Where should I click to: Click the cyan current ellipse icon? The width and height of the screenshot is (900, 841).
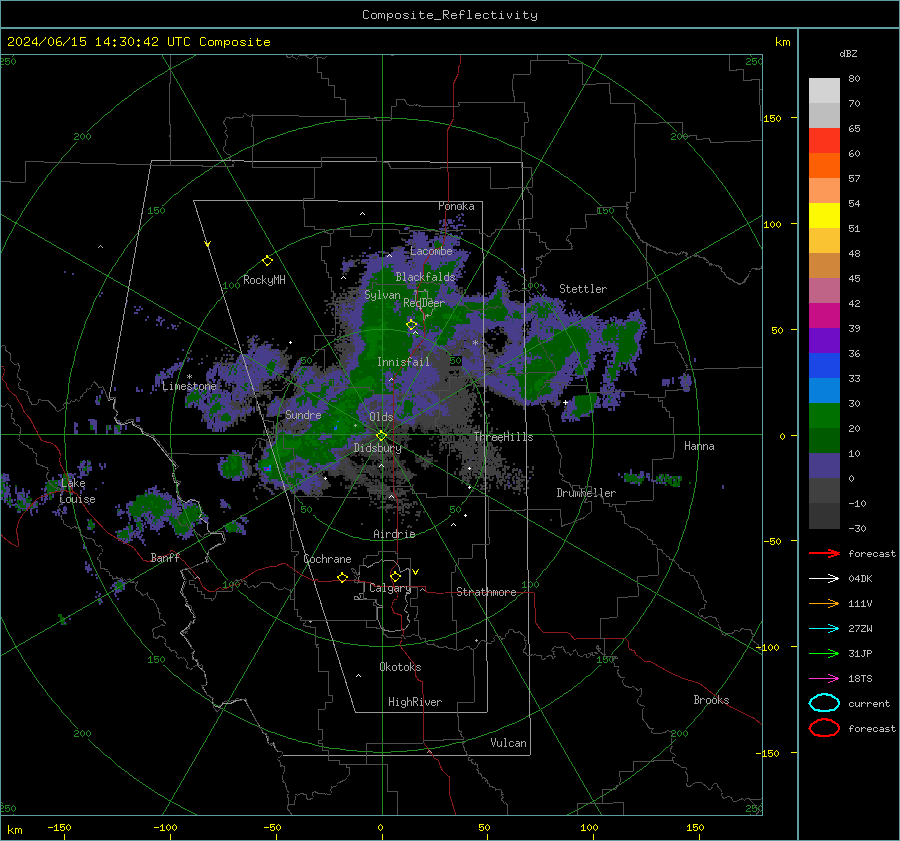tap(824, 703)
